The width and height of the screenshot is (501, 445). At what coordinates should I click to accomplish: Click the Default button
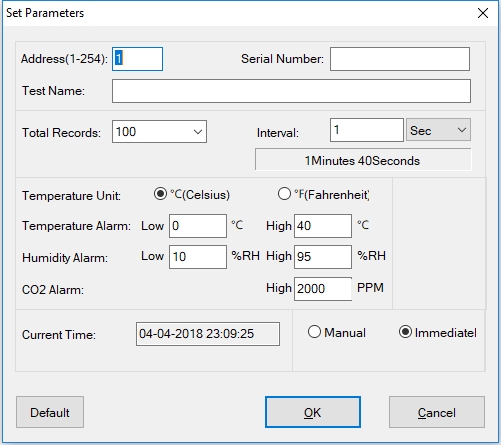[x=50, y=412]
